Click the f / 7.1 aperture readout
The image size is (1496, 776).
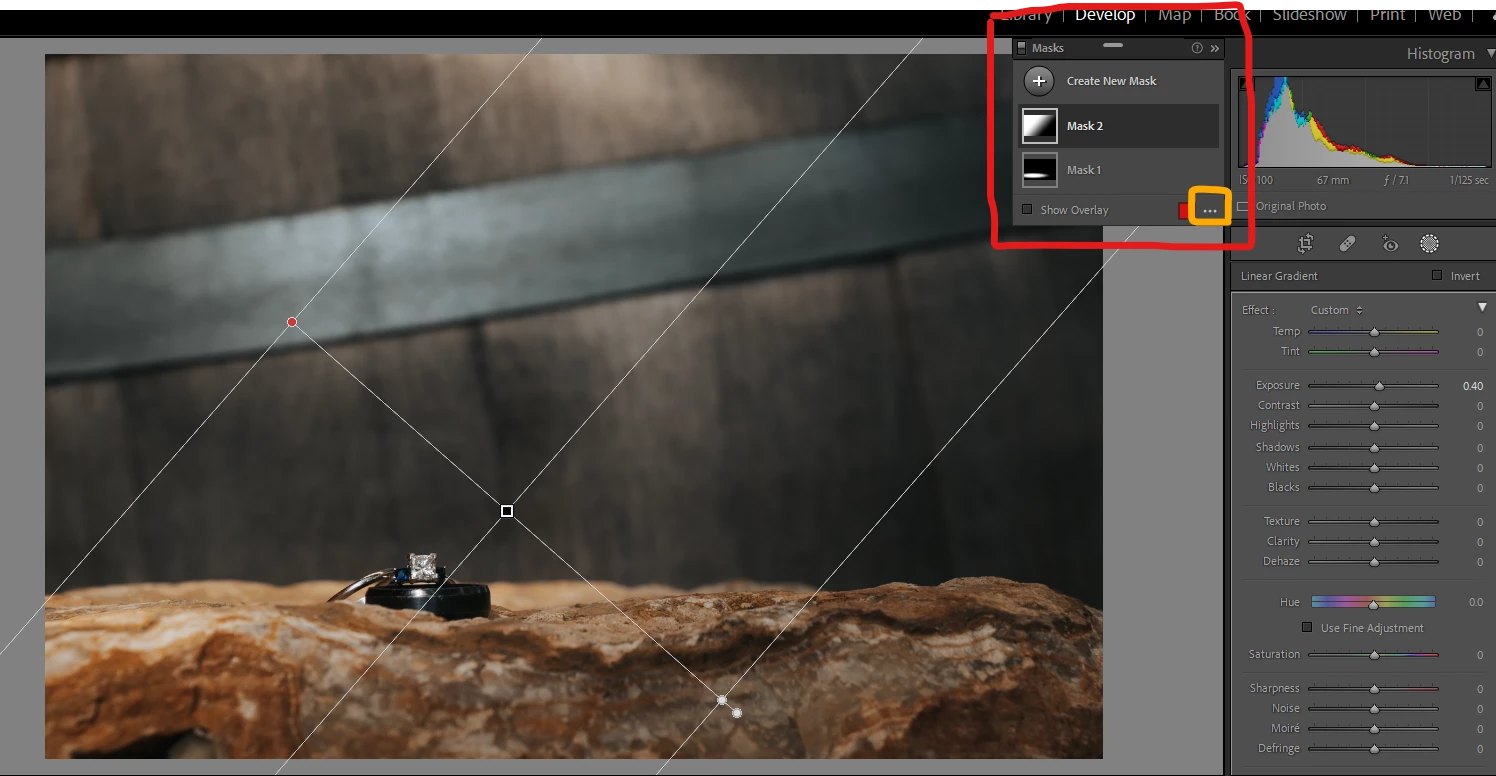pyautogui.click(x=1394, y=180)
